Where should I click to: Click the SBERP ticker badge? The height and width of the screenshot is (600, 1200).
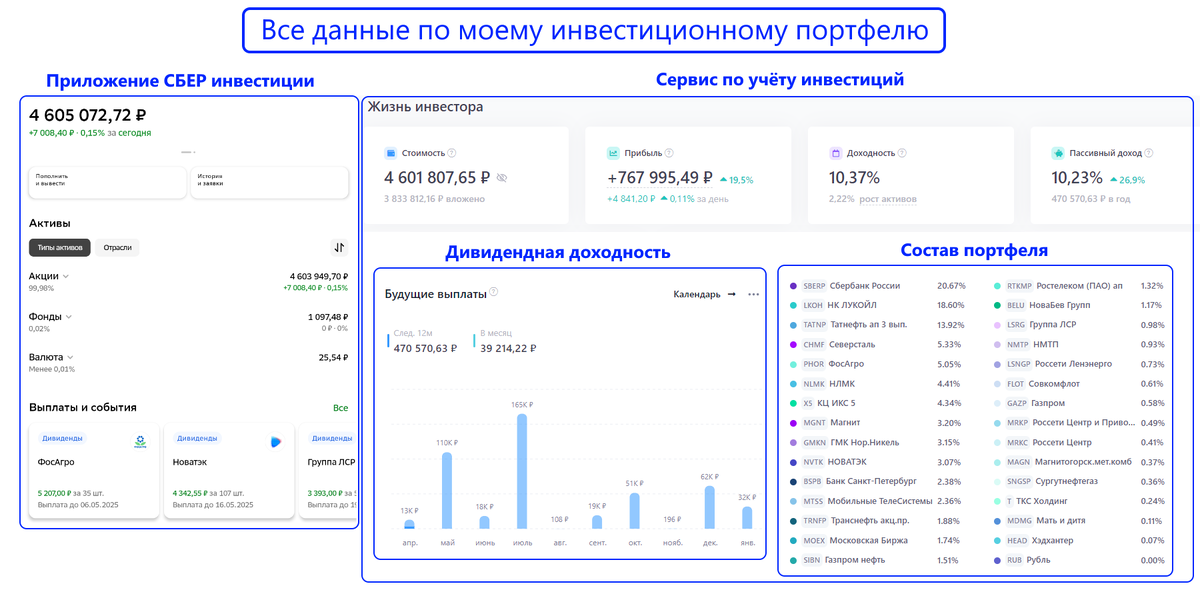coord(814,286)
